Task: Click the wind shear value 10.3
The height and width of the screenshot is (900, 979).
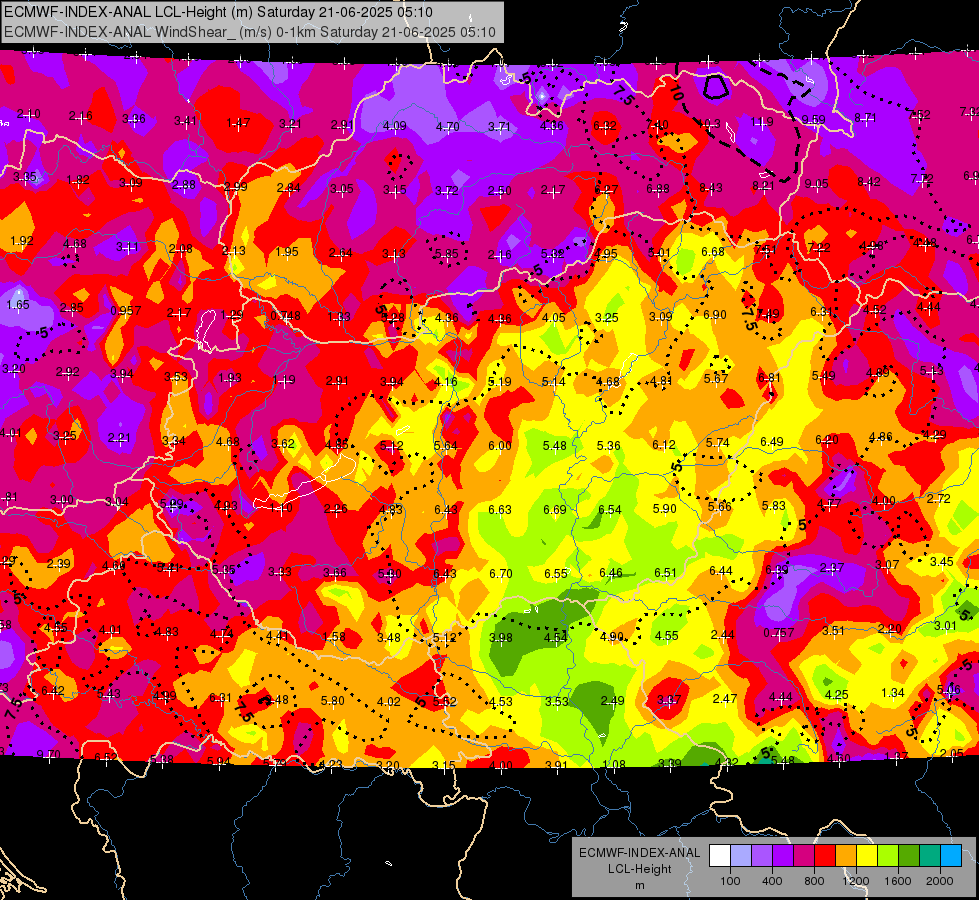Action: tap(710, 124)
